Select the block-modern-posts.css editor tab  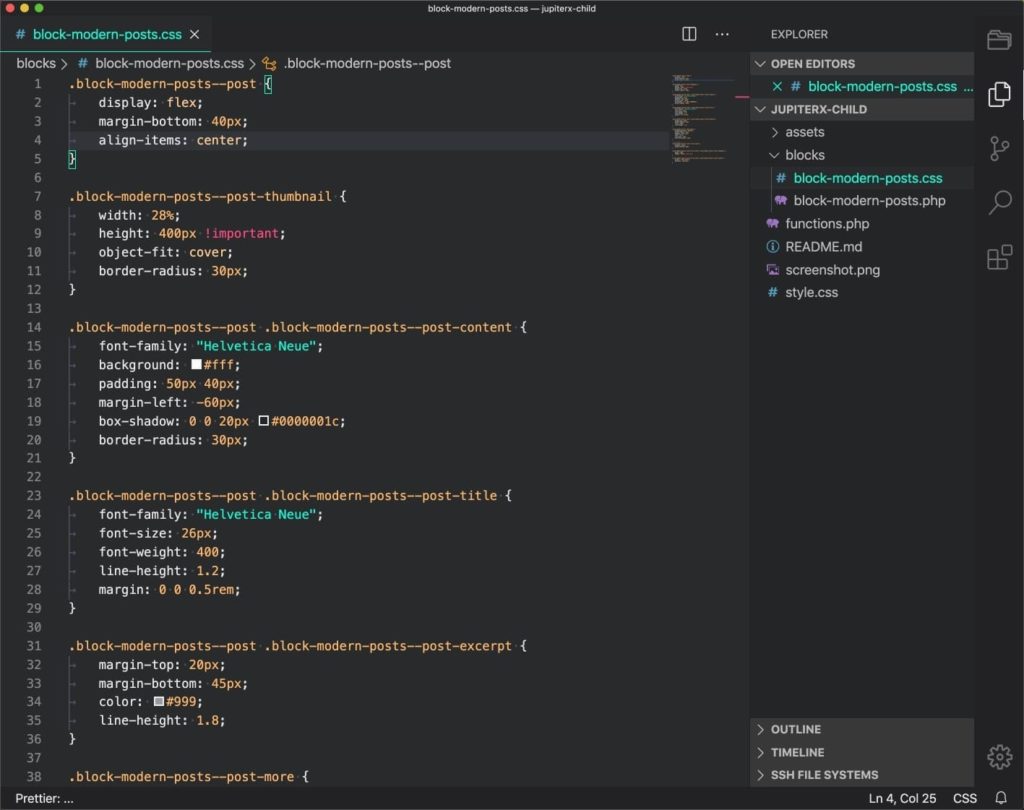click(106, 34)
